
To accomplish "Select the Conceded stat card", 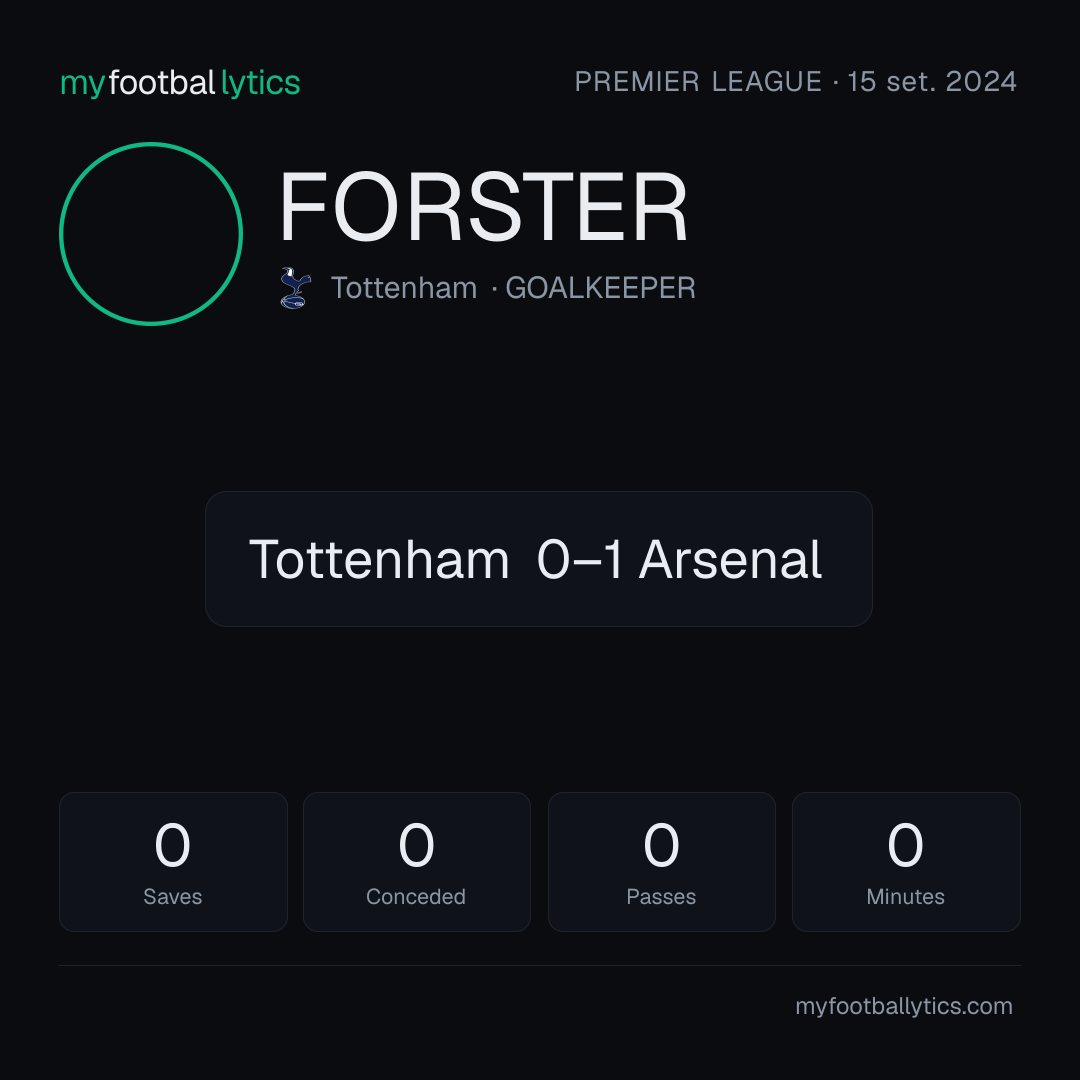I will point(417,862).
